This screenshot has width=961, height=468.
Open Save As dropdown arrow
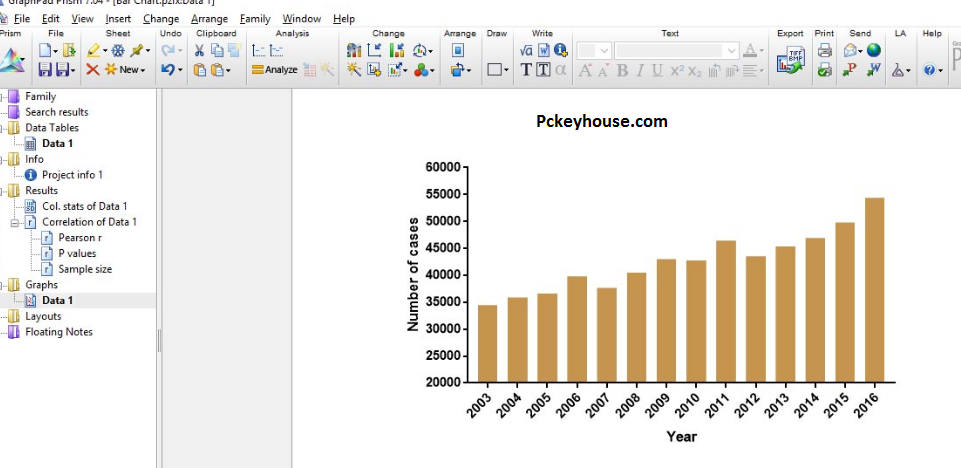coord(74,70)
